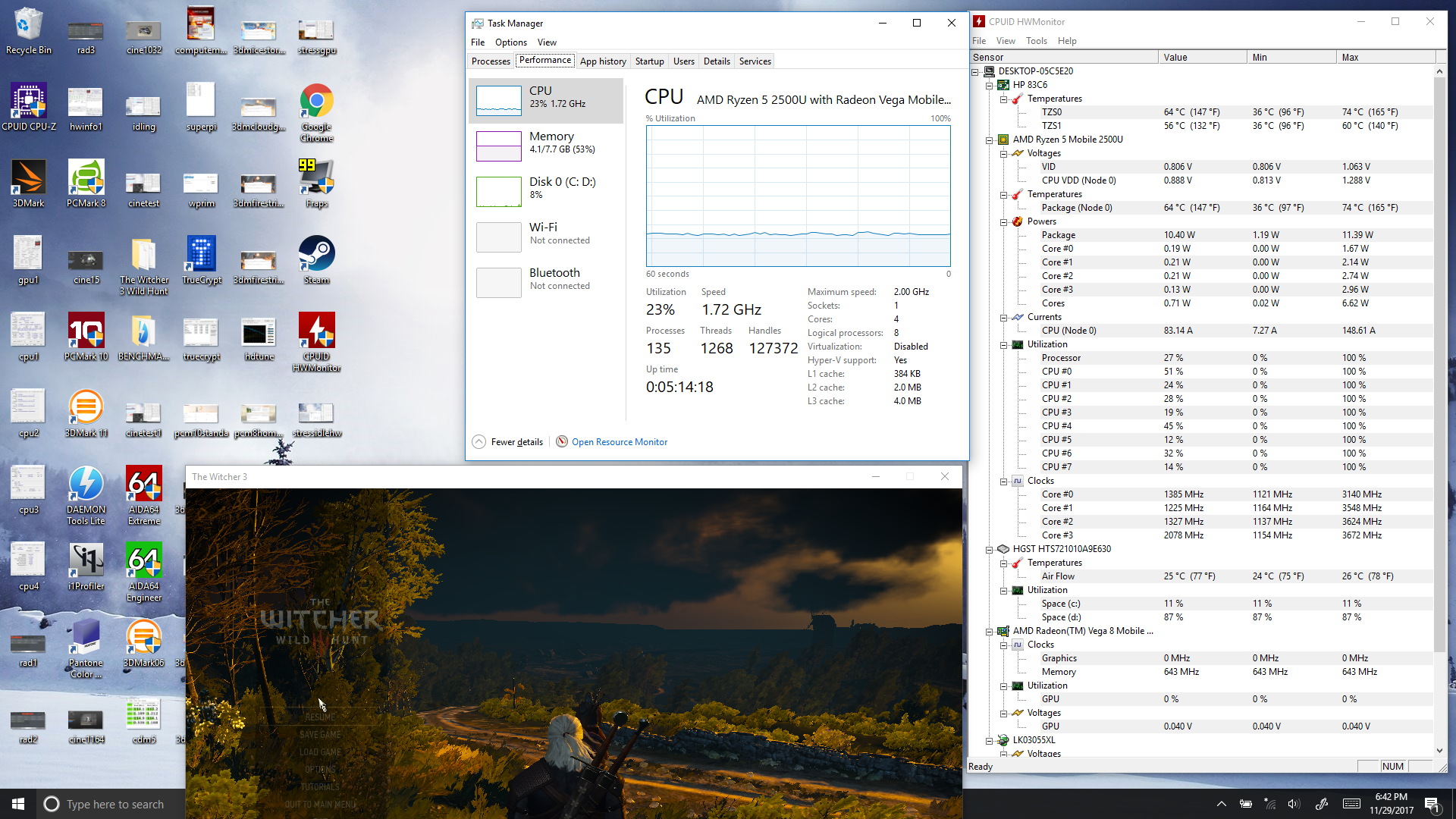This screenshot has height=819, width=1456.
Task: Switch to the App history tab
Action: click(x=603, y=61)
